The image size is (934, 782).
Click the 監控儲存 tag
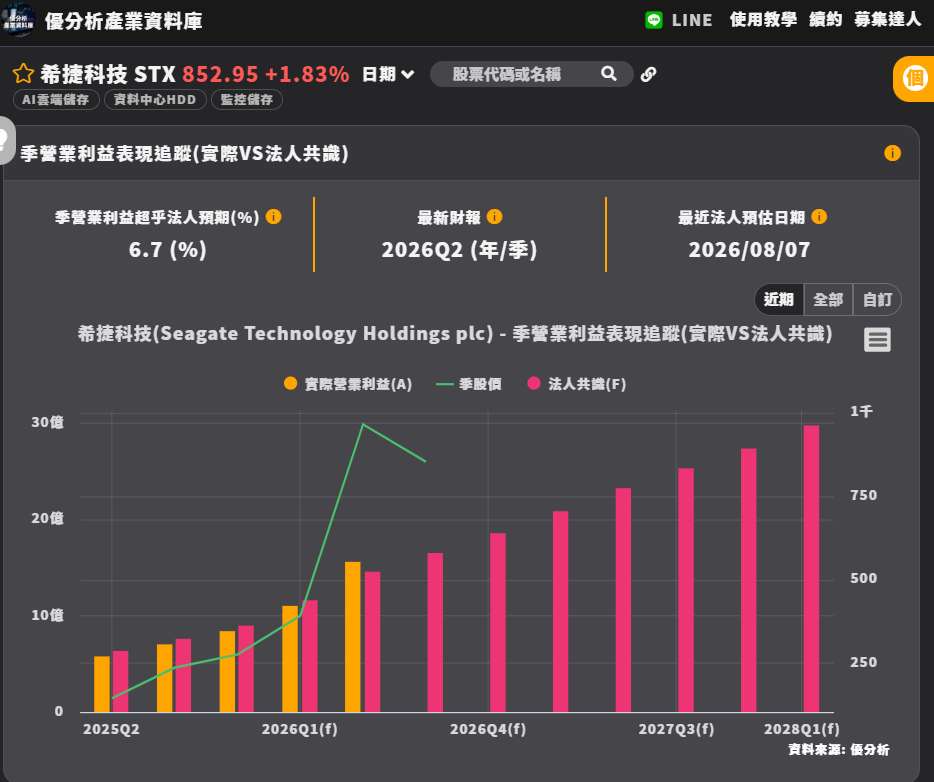(247, 99)
